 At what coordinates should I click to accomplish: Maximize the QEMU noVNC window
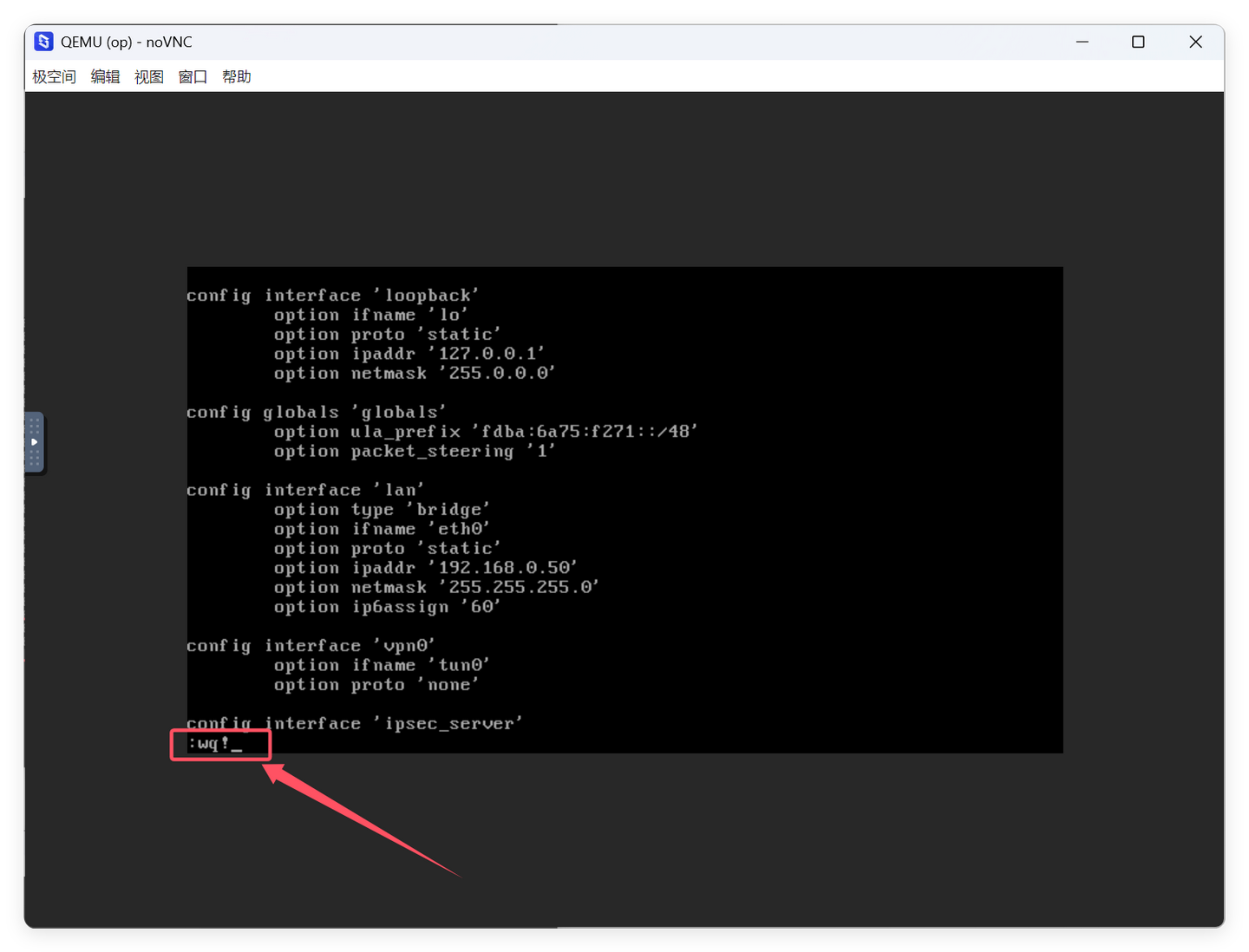(x=1138, y=42)
